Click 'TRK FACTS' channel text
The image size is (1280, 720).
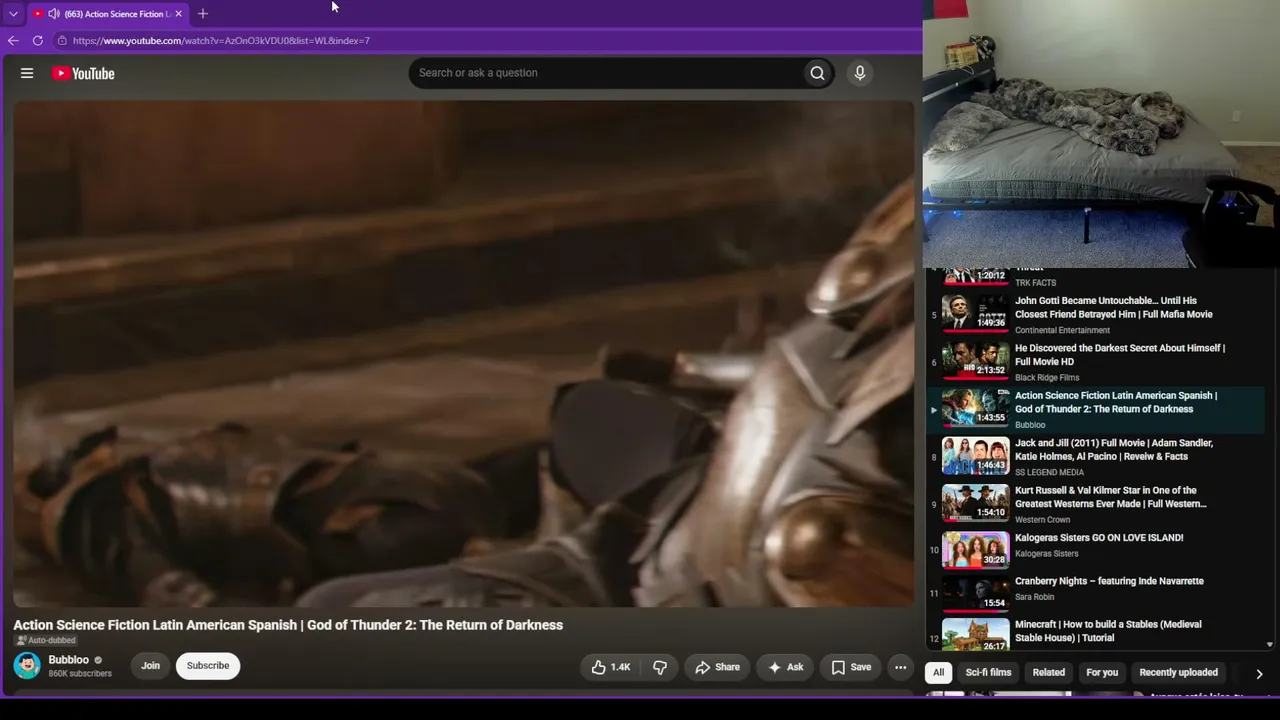tap(1035, 283)
